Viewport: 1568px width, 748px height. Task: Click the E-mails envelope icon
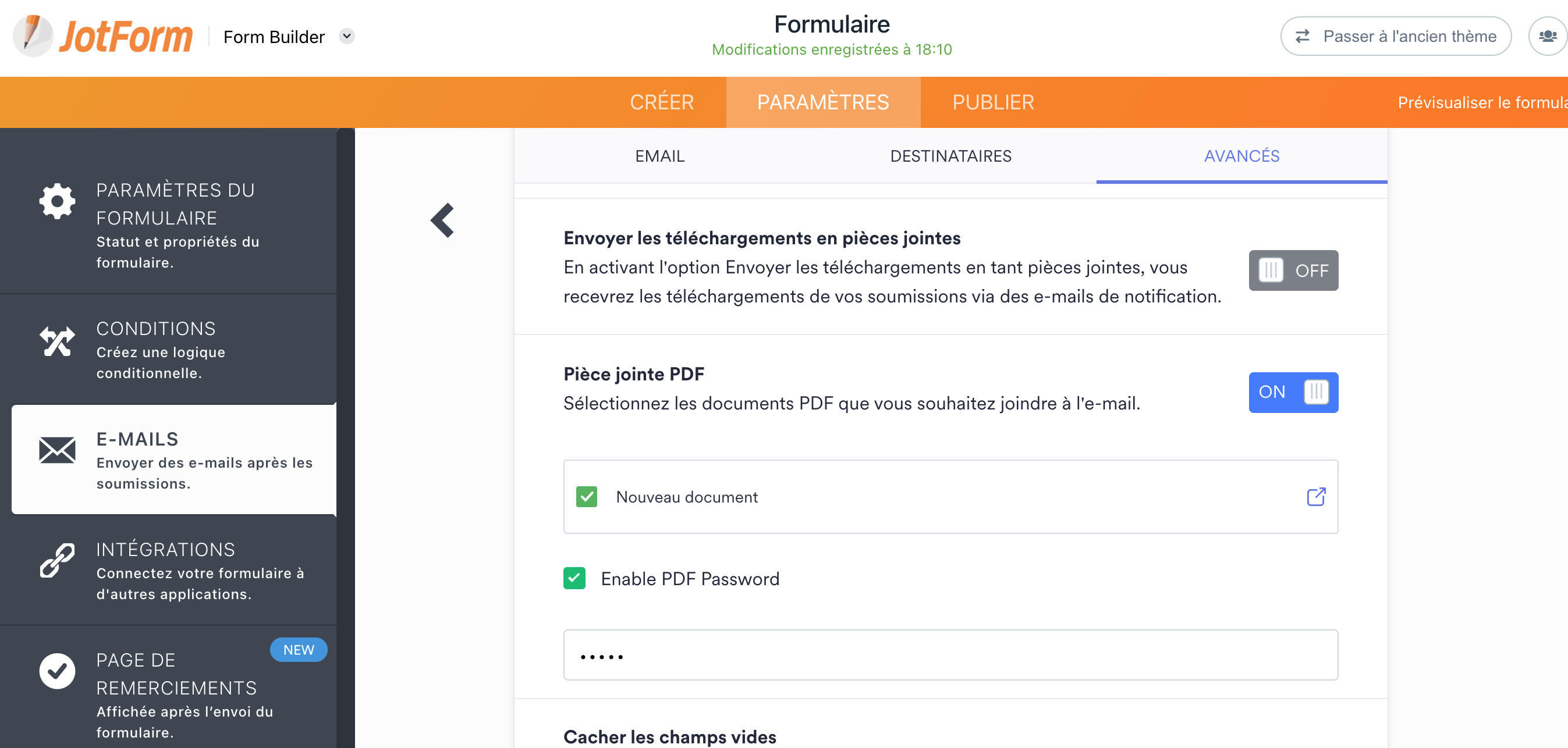point(57,450)
